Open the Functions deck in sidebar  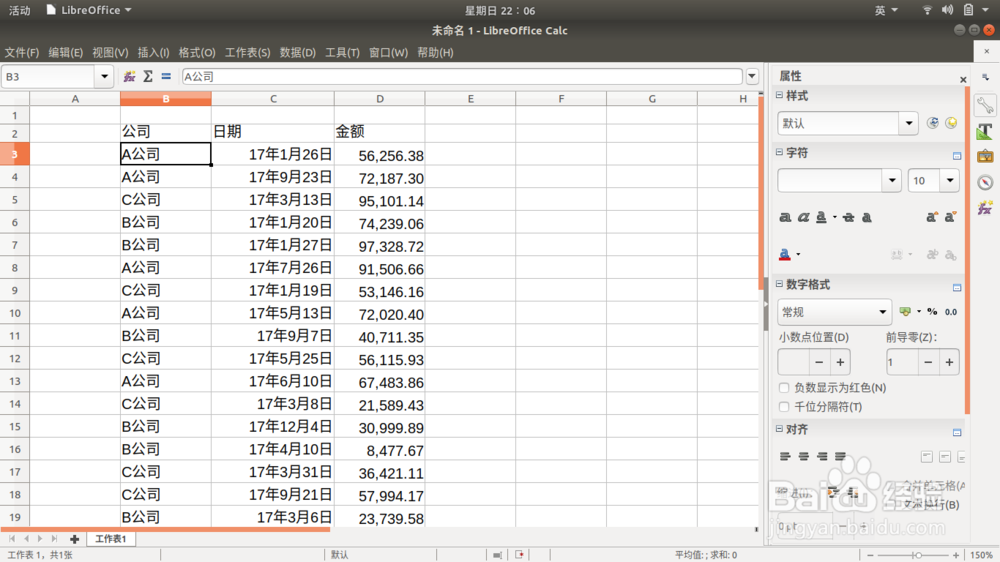point(985,208)
